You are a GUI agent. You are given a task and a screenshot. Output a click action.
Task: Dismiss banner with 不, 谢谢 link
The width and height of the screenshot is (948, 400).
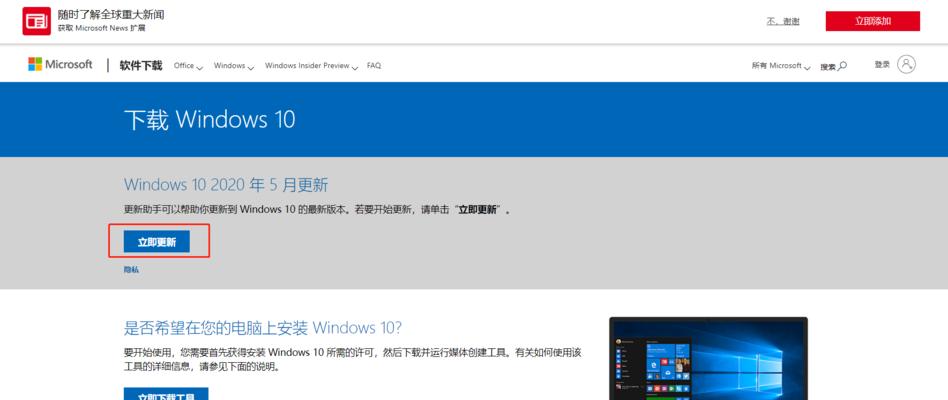[783, 21]
